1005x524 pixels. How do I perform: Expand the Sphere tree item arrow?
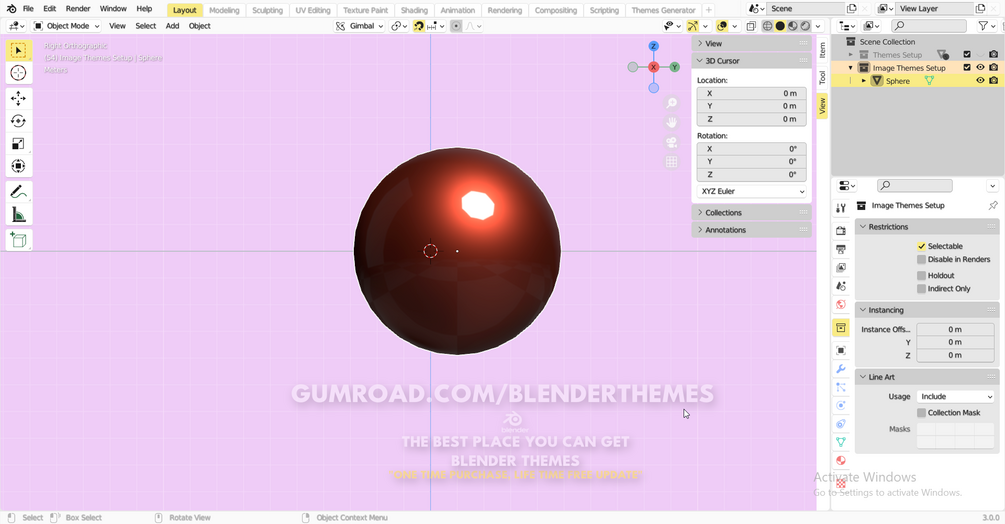[x=863, y=81]
